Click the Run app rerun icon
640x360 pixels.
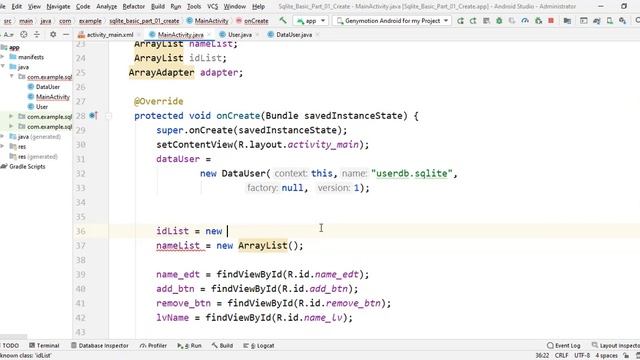(460, 21)
